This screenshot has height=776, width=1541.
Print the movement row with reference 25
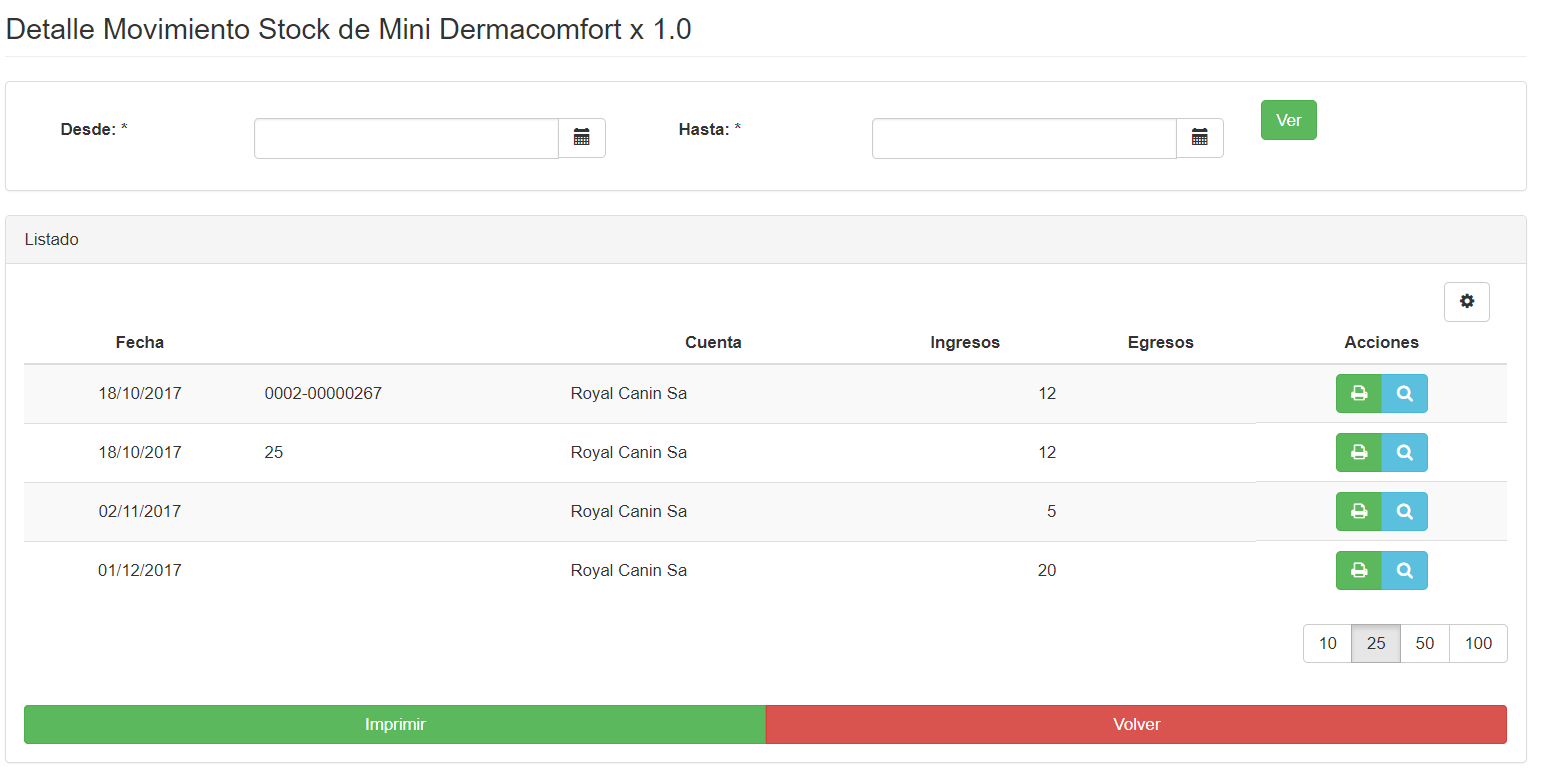(1359, 453)
